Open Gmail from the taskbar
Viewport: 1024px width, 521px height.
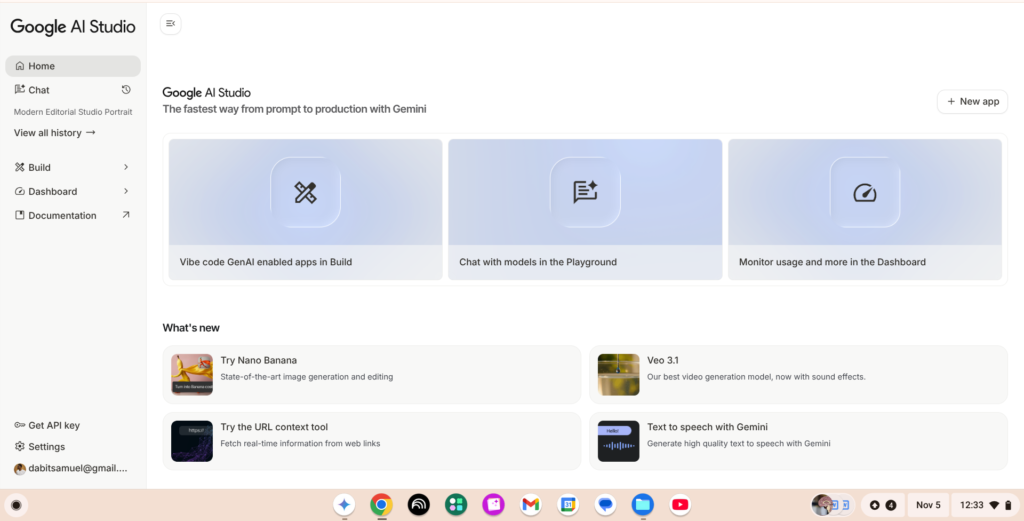tap(531, 505)
